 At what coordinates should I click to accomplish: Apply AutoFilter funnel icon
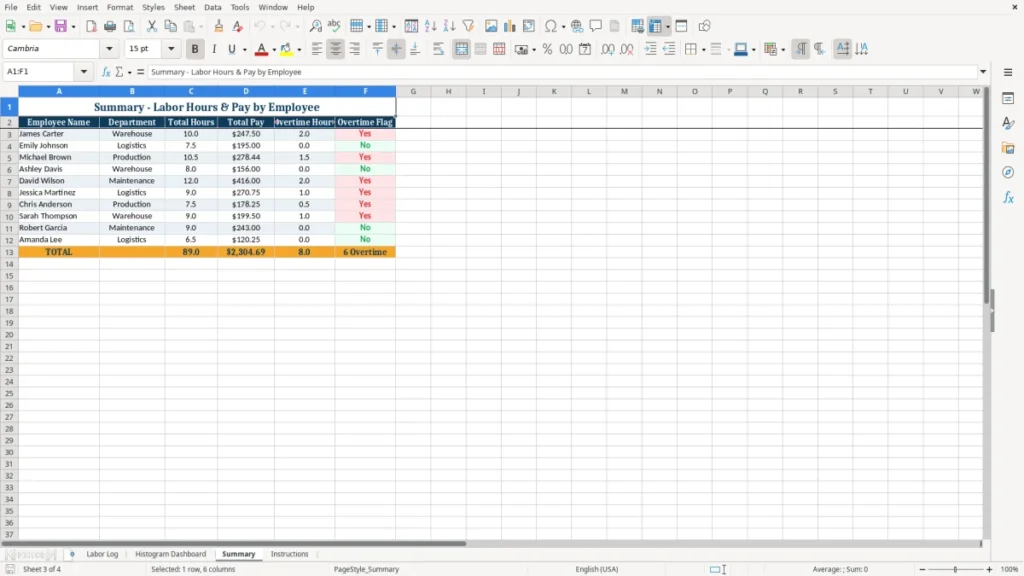tap(468, 26)
